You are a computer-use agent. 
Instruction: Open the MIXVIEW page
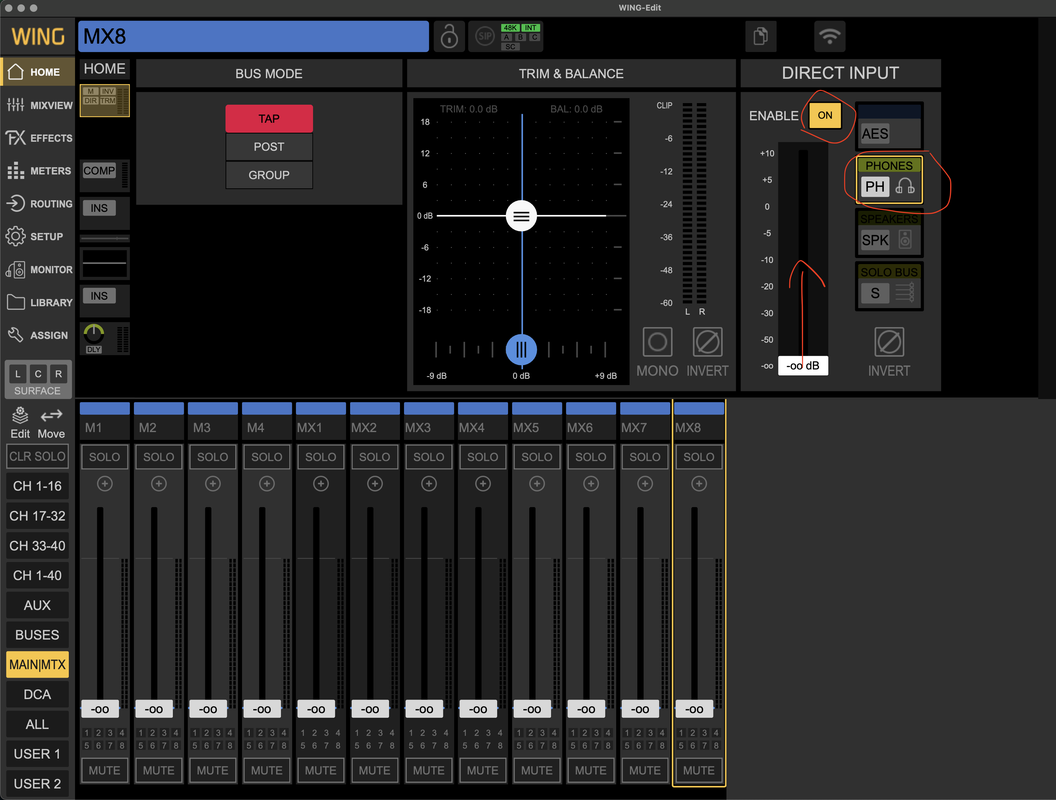click(x=37, y=105)
